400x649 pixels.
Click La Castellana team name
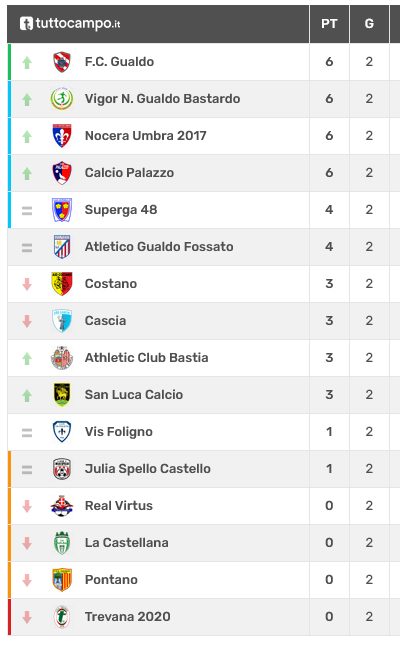127,543
